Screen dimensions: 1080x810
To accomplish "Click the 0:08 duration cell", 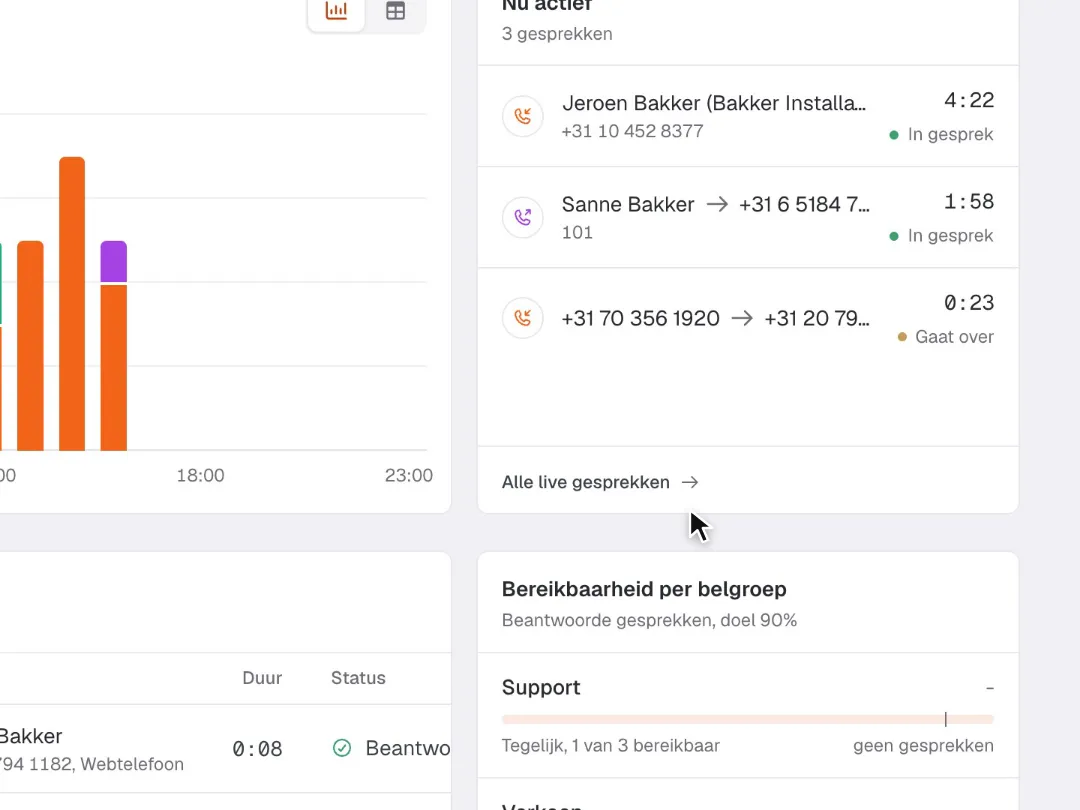I will point(258,749).
